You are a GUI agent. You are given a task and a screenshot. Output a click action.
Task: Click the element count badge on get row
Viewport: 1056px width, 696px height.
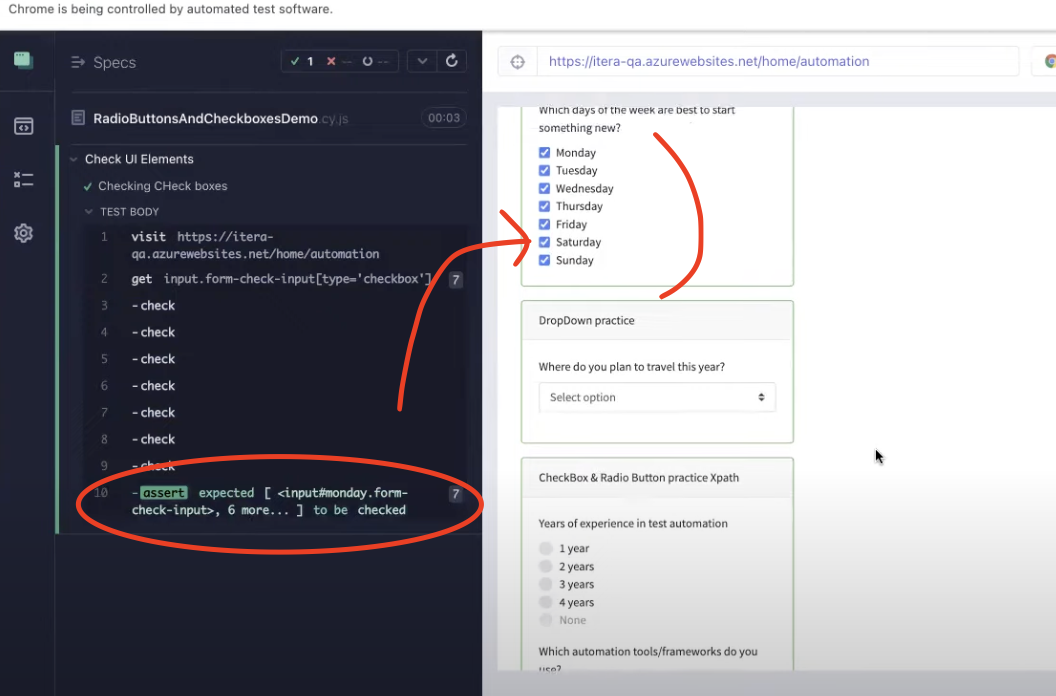(456, 280)
